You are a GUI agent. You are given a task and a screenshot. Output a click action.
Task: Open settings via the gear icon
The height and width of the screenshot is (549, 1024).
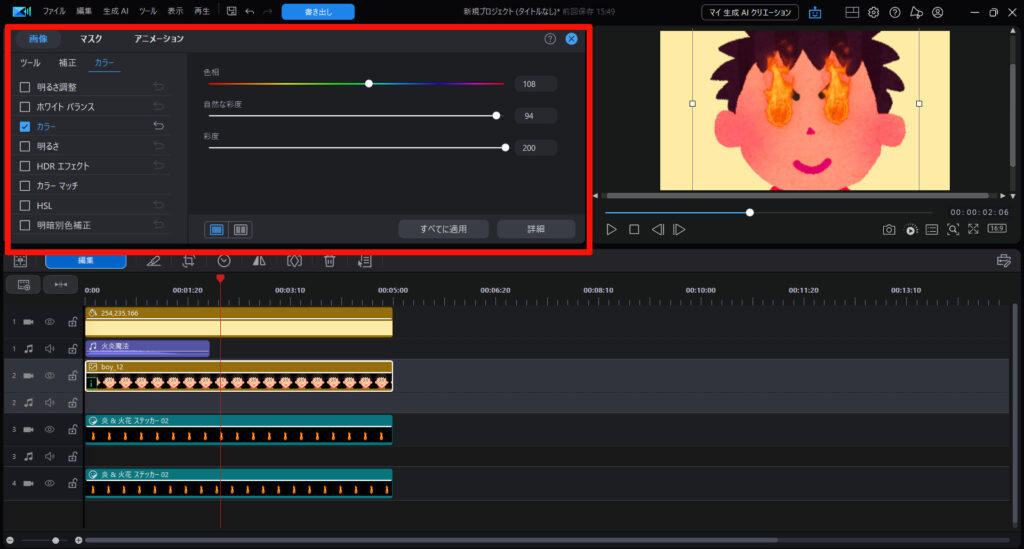coord(873,12)
